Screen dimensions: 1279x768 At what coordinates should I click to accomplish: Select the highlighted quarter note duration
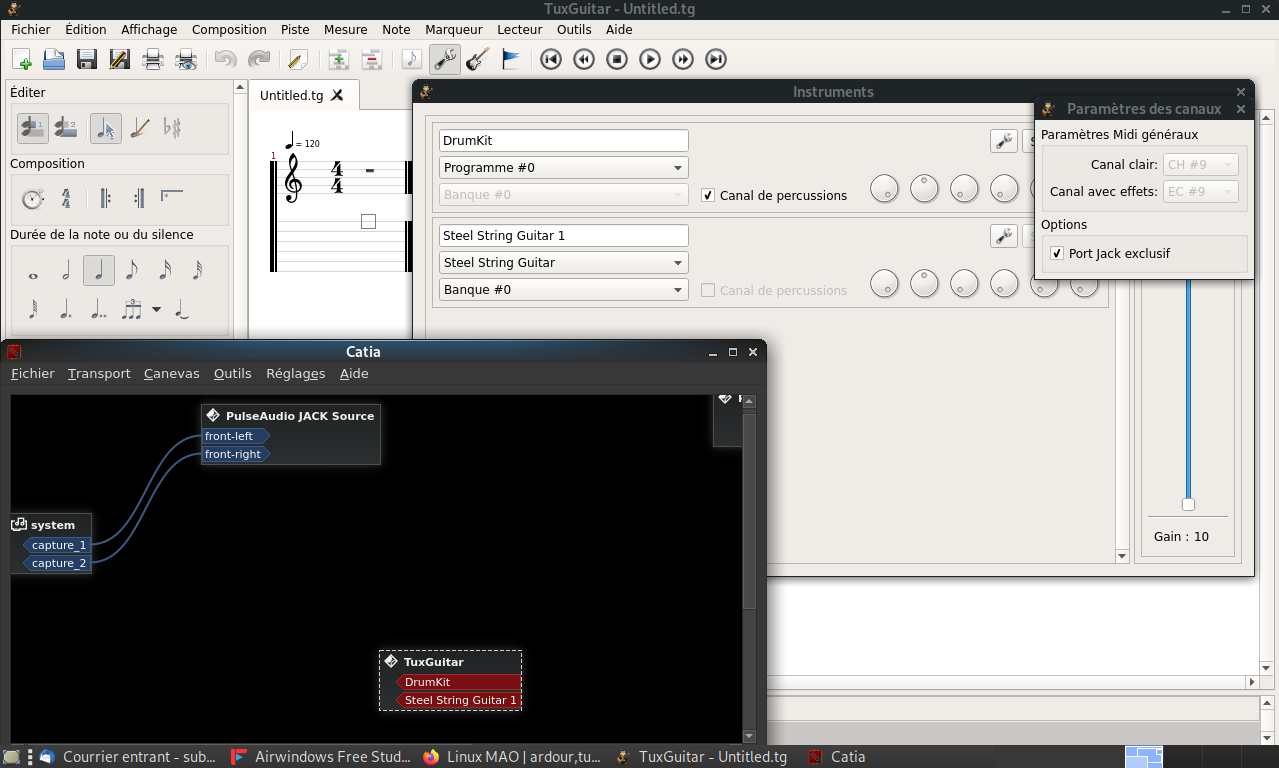(x=99, y=270)
